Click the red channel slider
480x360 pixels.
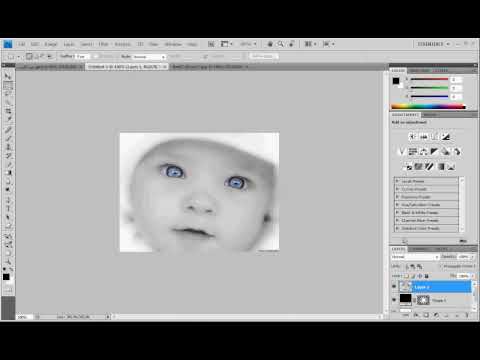tap(429, 79)
